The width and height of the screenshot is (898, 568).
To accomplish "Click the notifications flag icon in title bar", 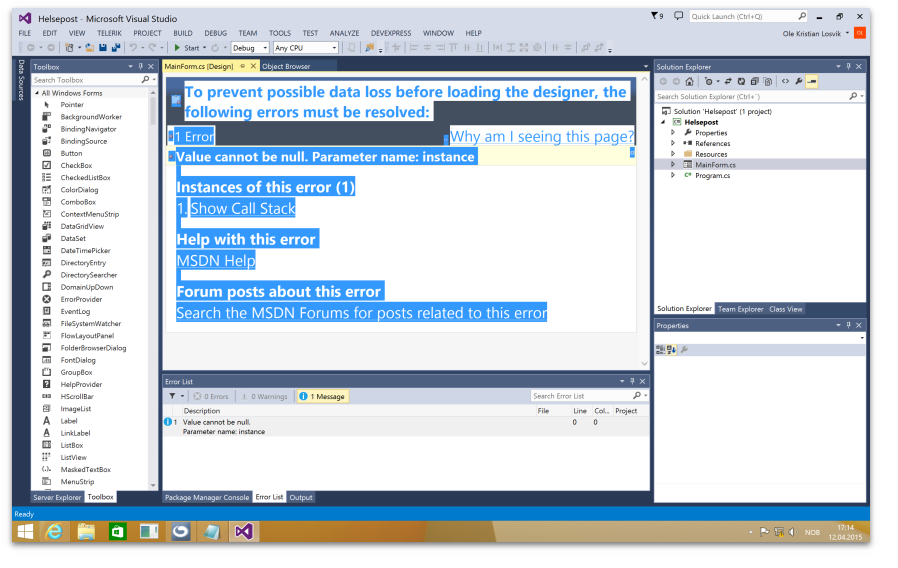I will 657,16.
